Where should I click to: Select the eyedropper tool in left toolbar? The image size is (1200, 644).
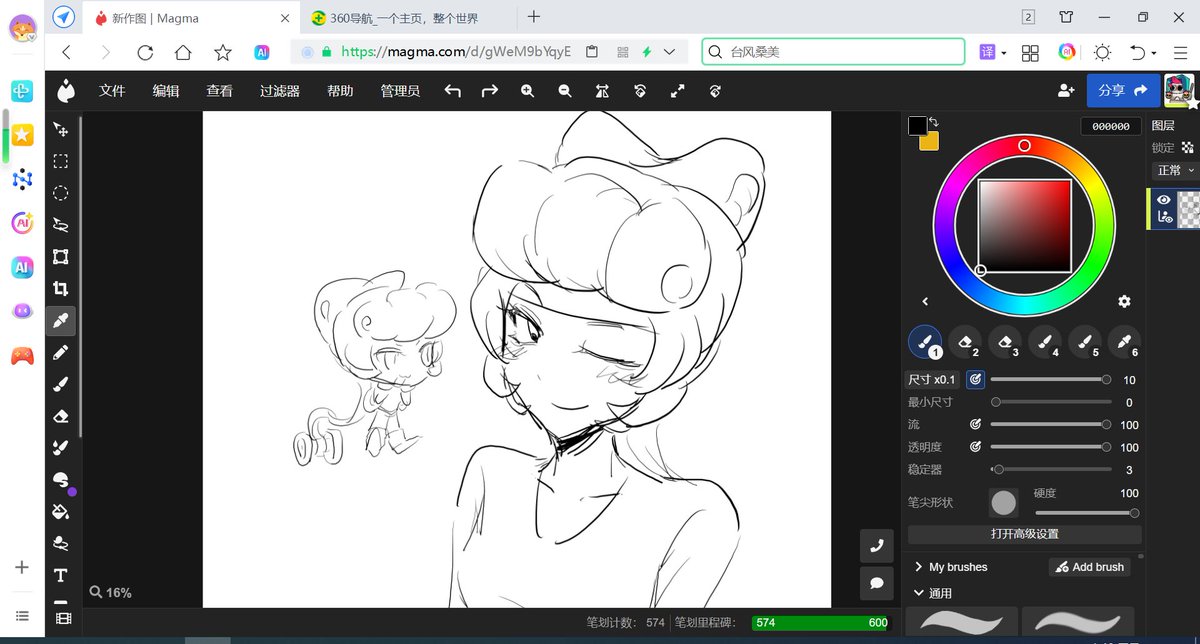pyautogui.click(x=61, y=321)
